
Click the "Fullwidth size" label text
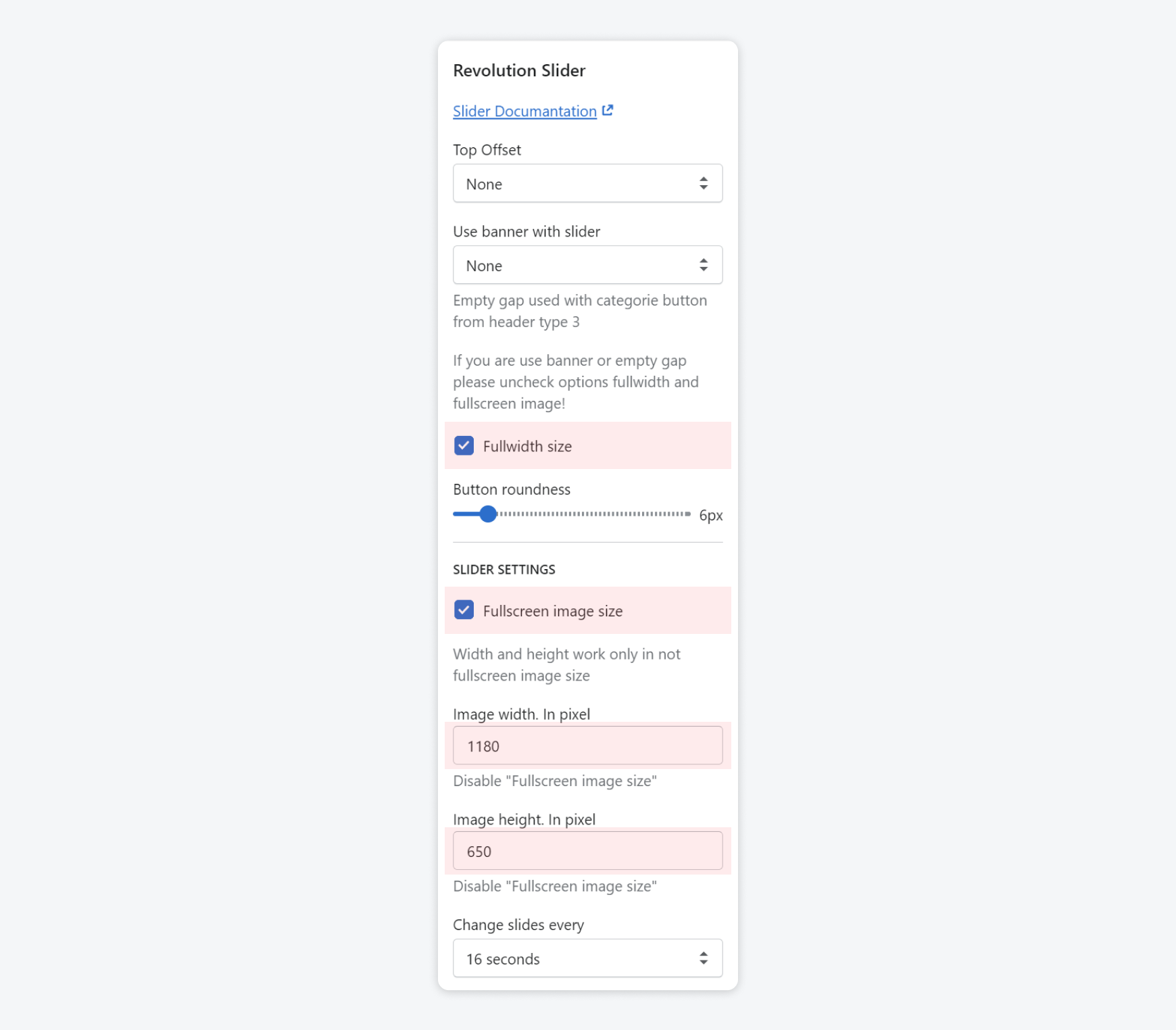[x=527, y=447]
